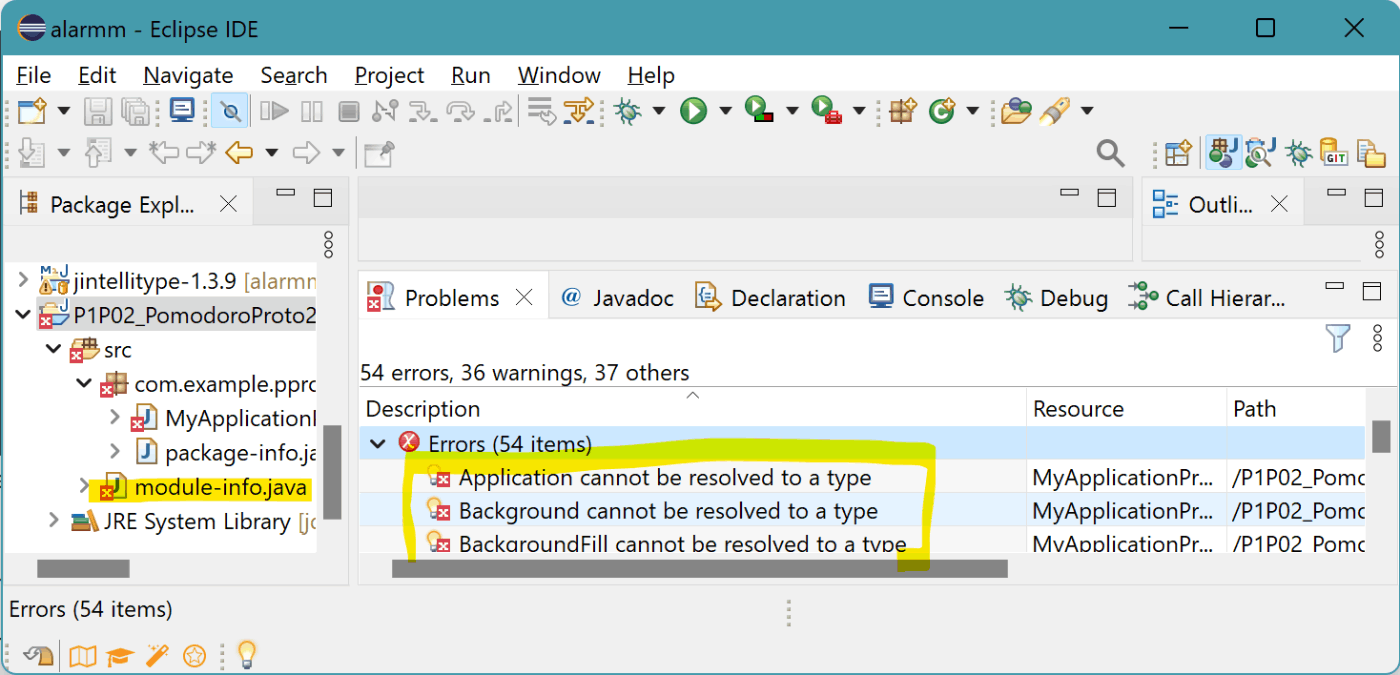This screenshot has height=675, width=1400.
Task: Close the Problems view tab
Action: 524,297
